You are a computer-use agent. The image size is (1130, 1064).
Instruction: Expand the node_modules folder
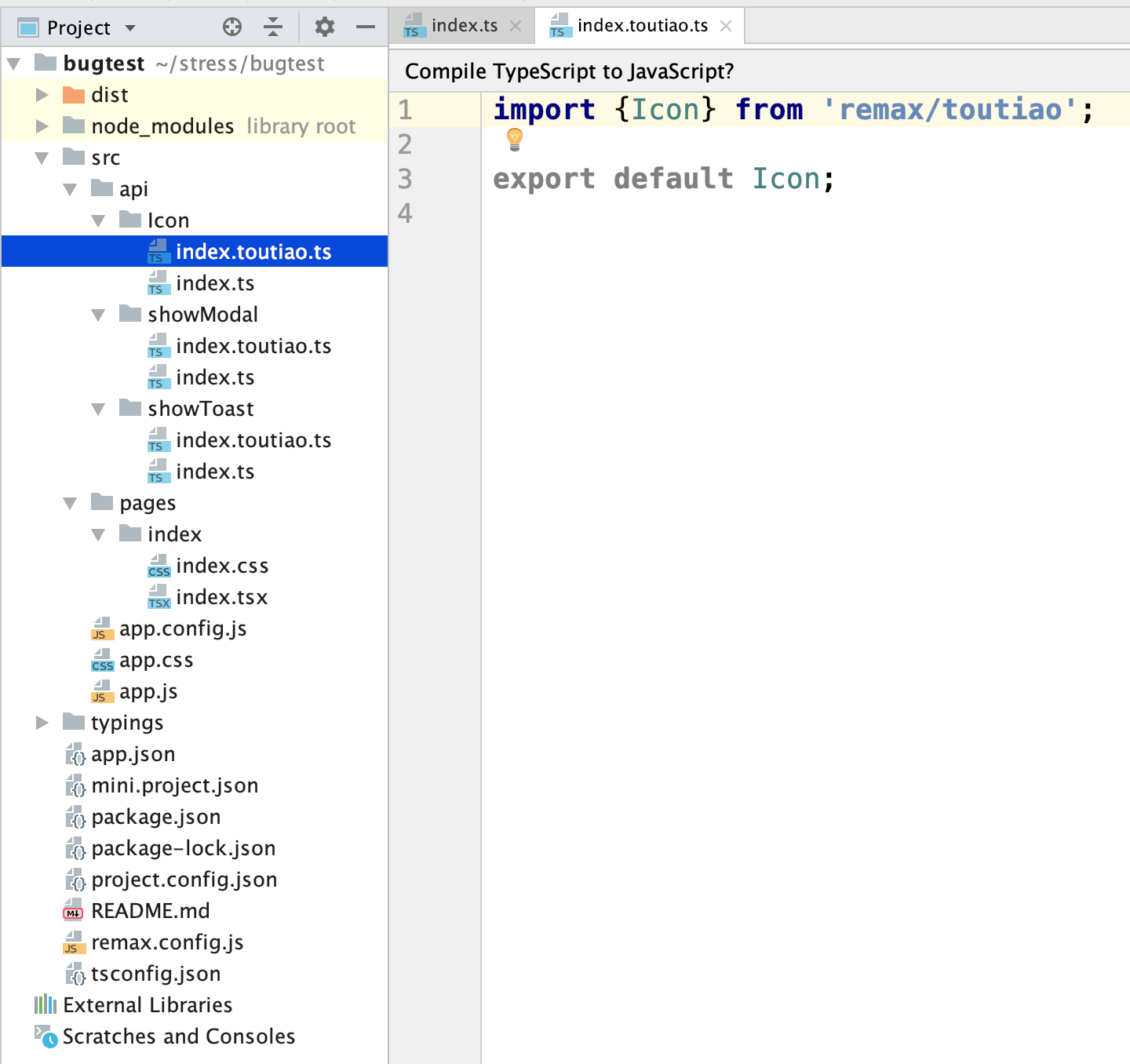click(x=42, y=126)
